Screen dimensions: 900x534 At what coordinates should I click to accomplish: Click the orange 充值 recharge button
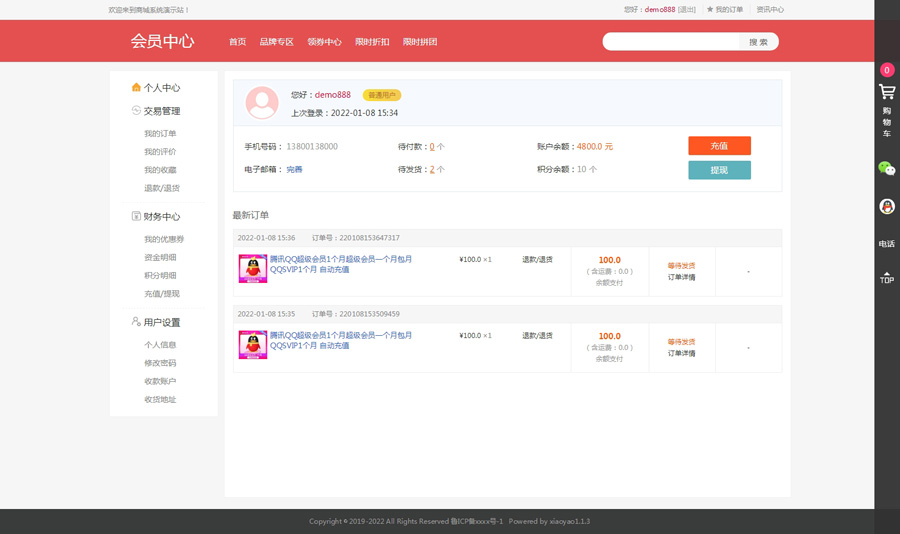point(719,146)
